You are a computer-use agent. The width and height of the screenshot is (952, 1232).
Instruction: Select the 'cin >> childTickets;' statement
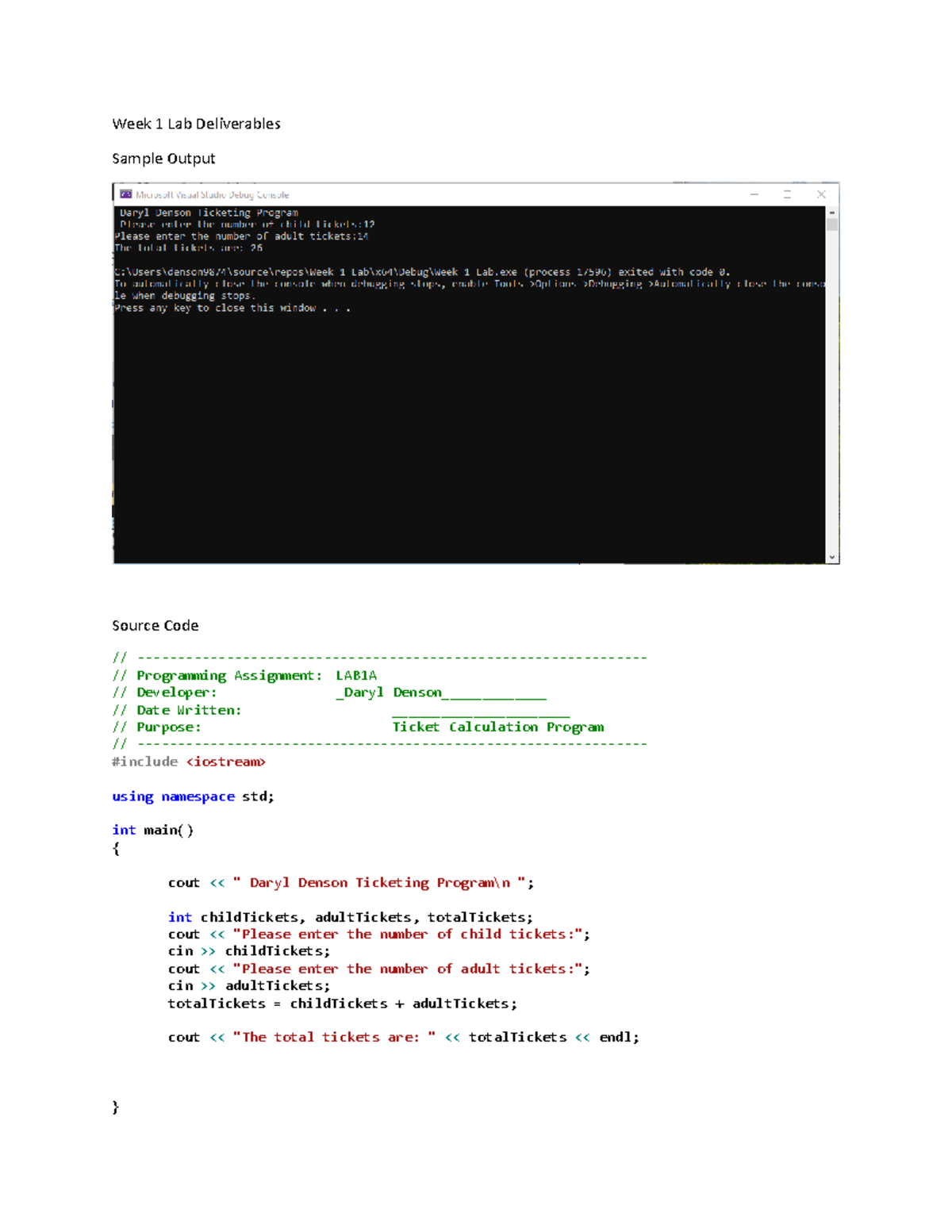pos(249,950)
